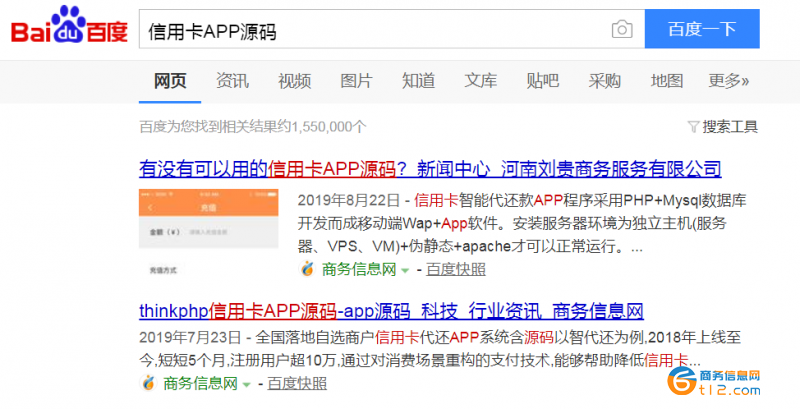Click the orange app screenshot thumbnail
This screenshot has width=800, height=409.
click(209, 235)
